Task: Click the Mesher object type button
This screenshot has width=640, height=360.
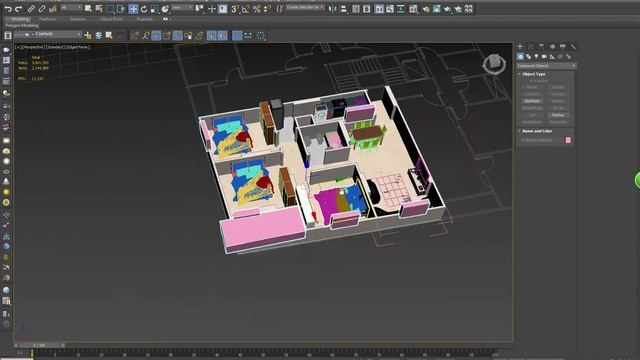Action: [558, 115]
